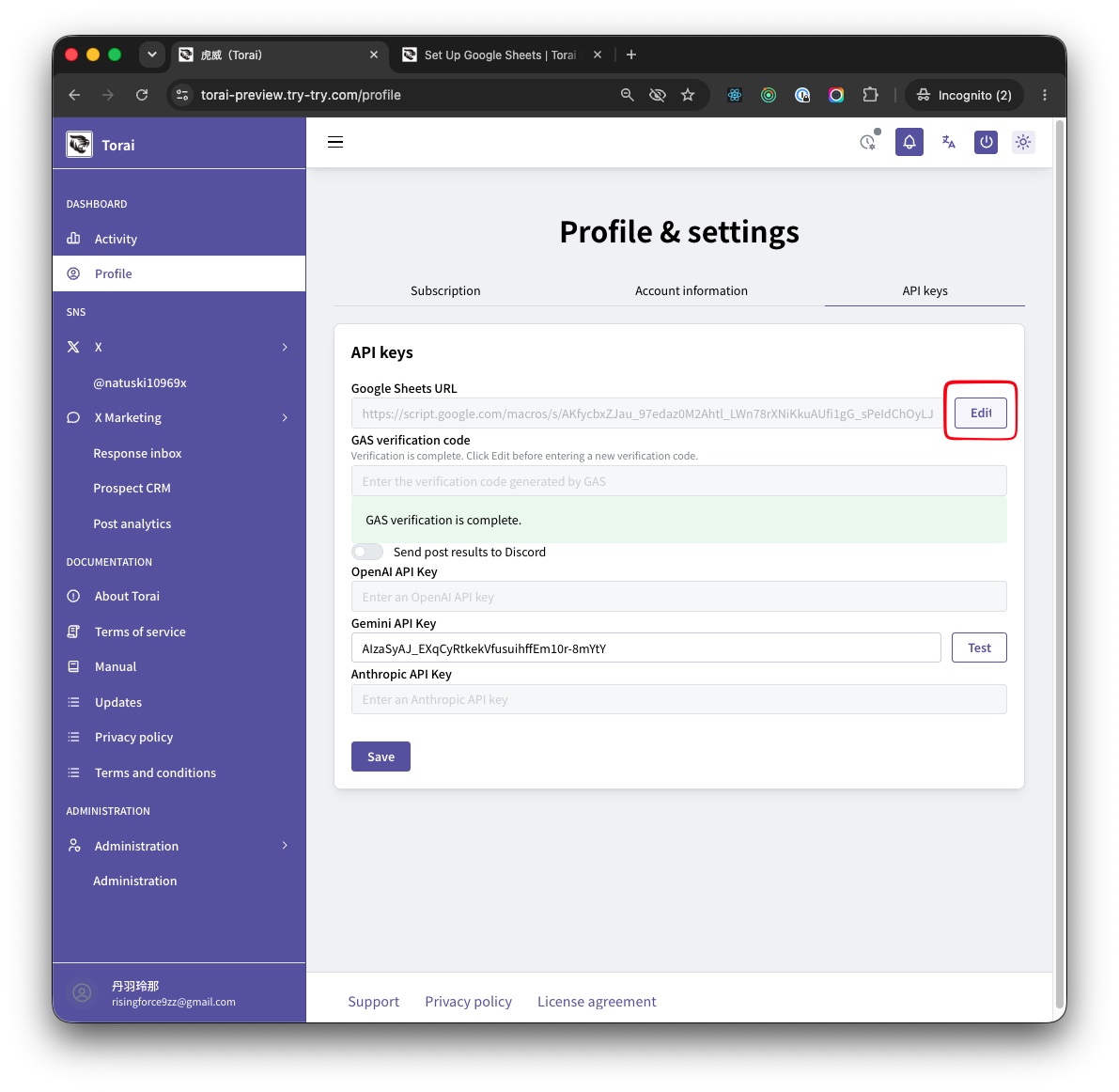Expand the Administration section chevron
Image resolution: width=1119 pixels, height=1092 pixels.
(x=285, y=846)
